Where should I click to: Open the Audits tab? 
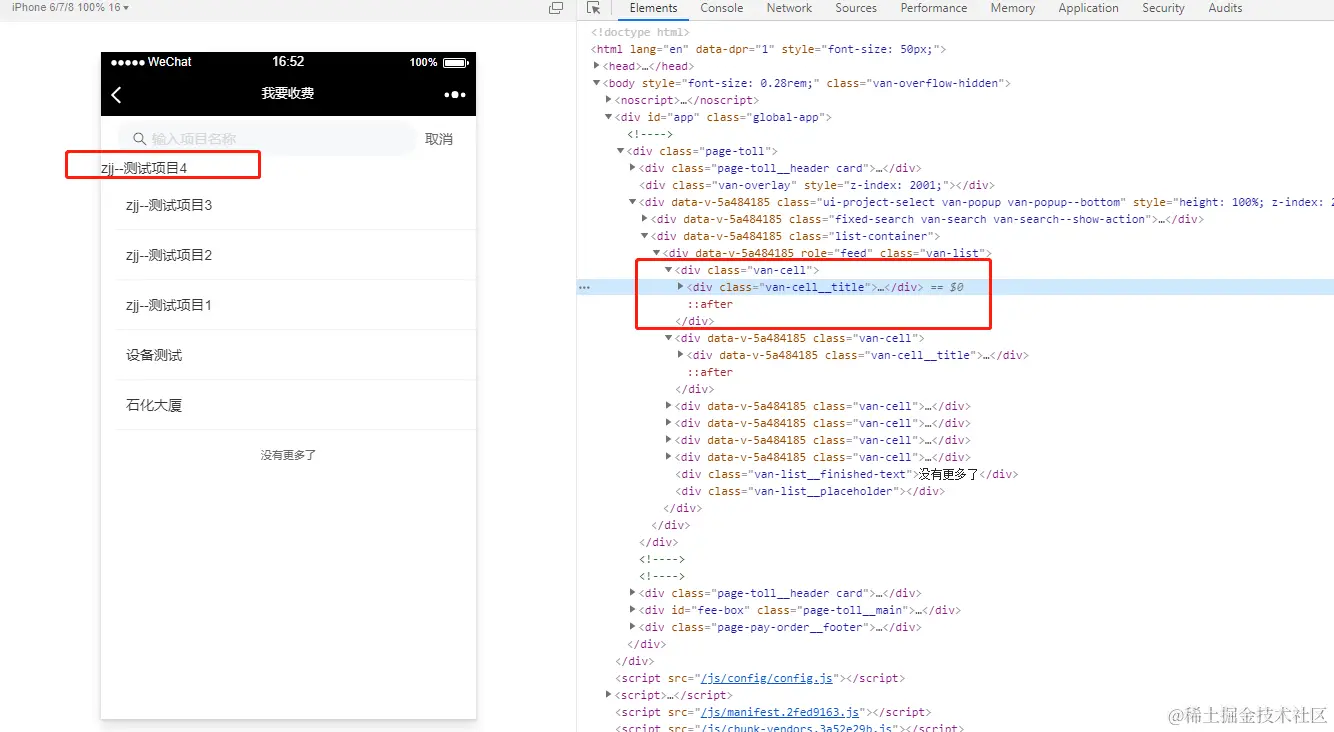click(1225, 8)
